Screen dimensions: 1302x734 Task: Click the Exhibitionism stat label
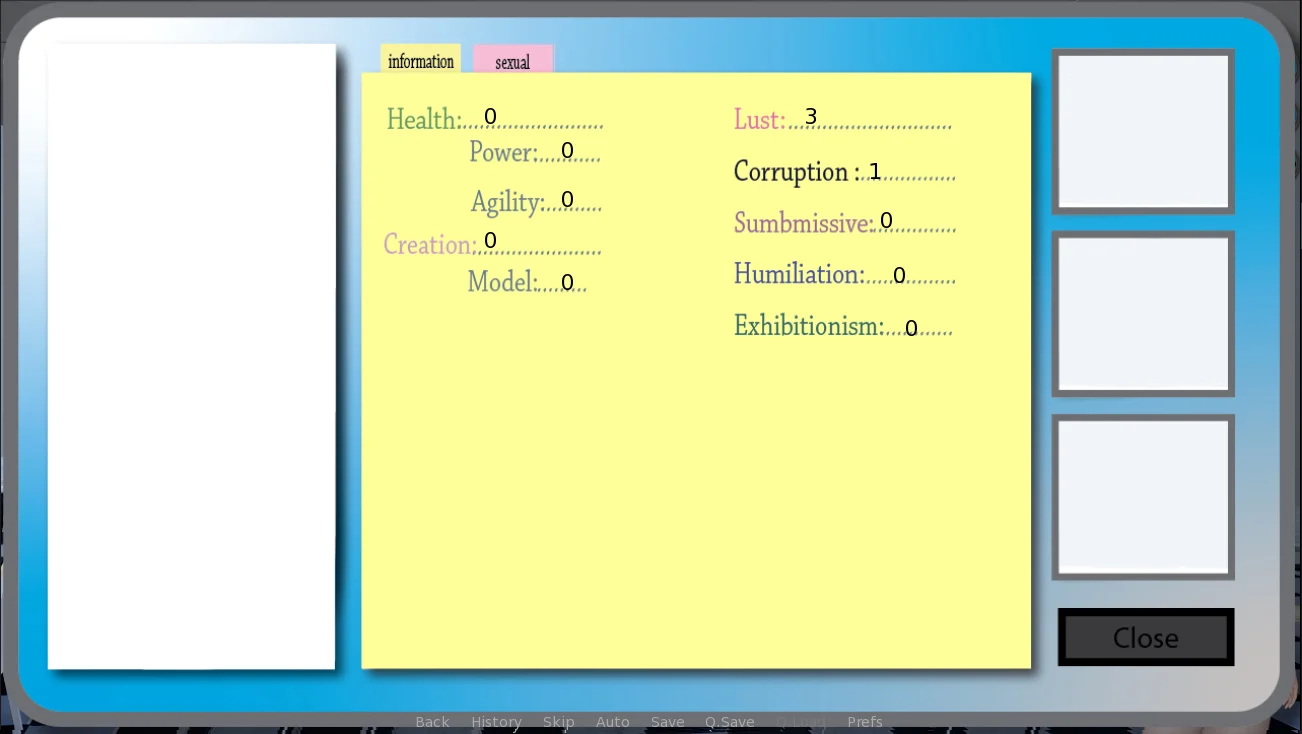(x=808, y=327)
